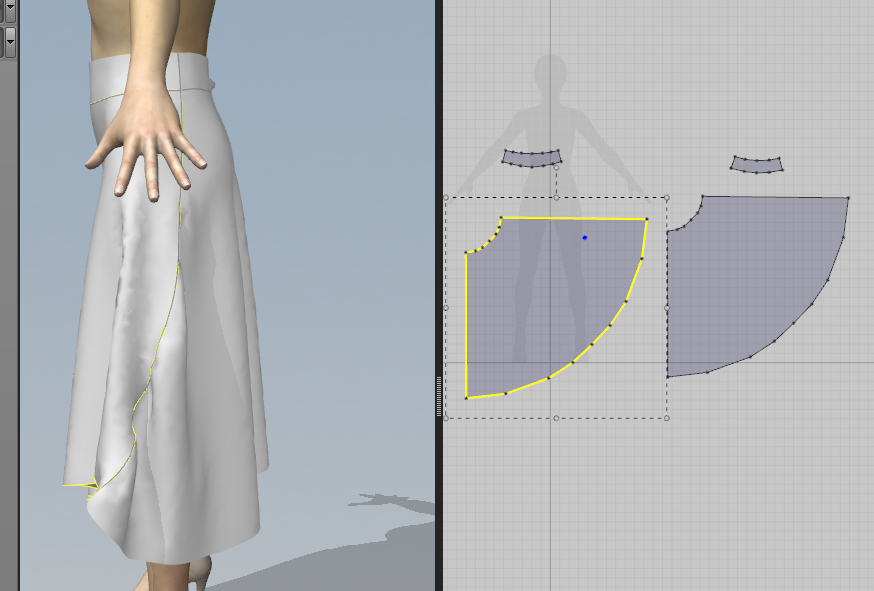Click the rotation handle above the selection box
Viewport: 874px width, 591px height.
(556, 167)
